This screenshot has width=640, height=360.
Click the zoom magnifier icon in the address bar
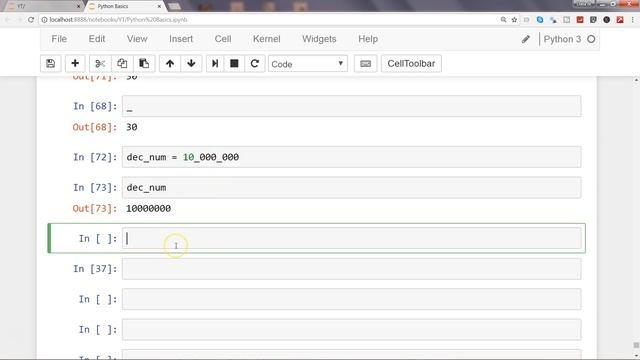tap(503, 20)
